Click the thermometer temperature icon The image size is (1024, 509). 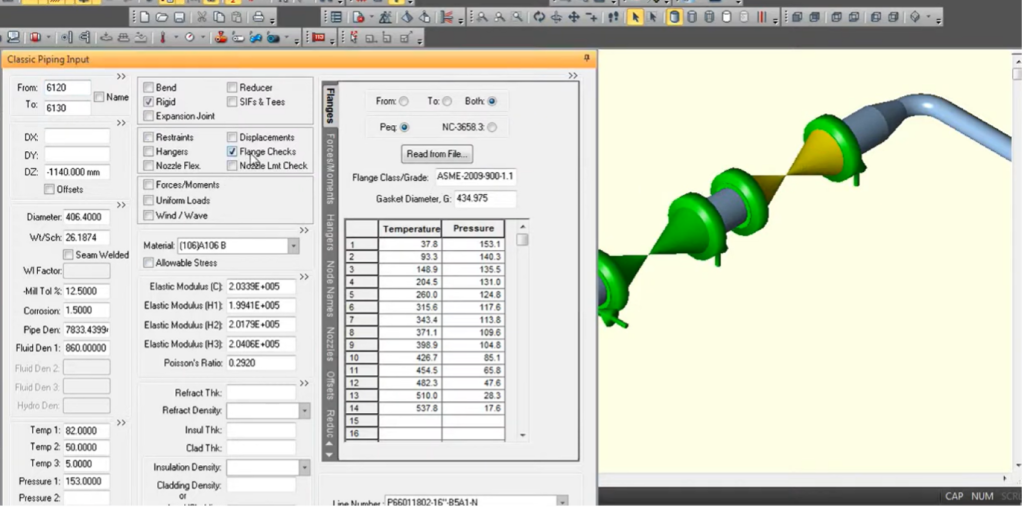click(x=163, y=38)
